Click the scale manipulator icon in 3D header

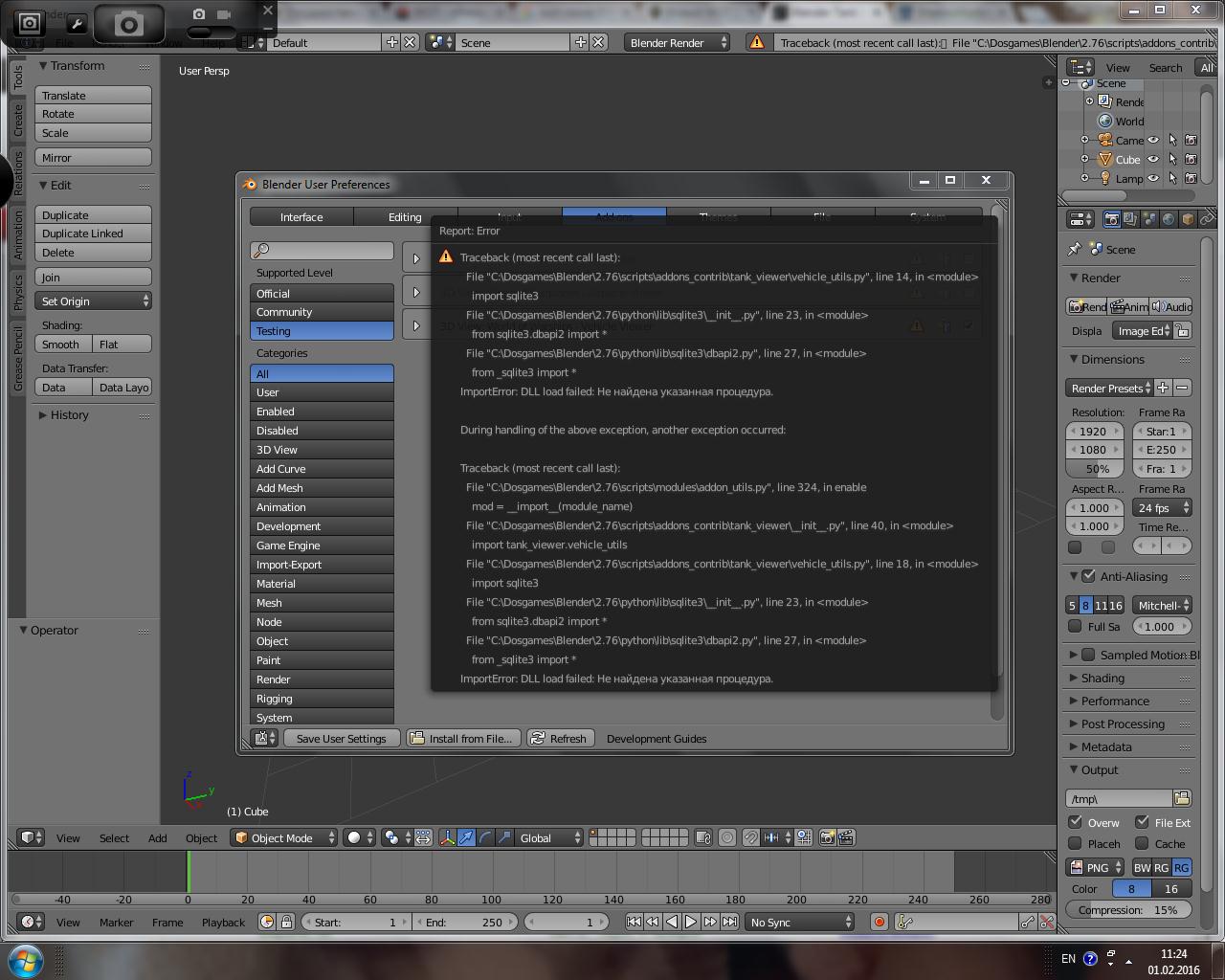tap(504, 837)
